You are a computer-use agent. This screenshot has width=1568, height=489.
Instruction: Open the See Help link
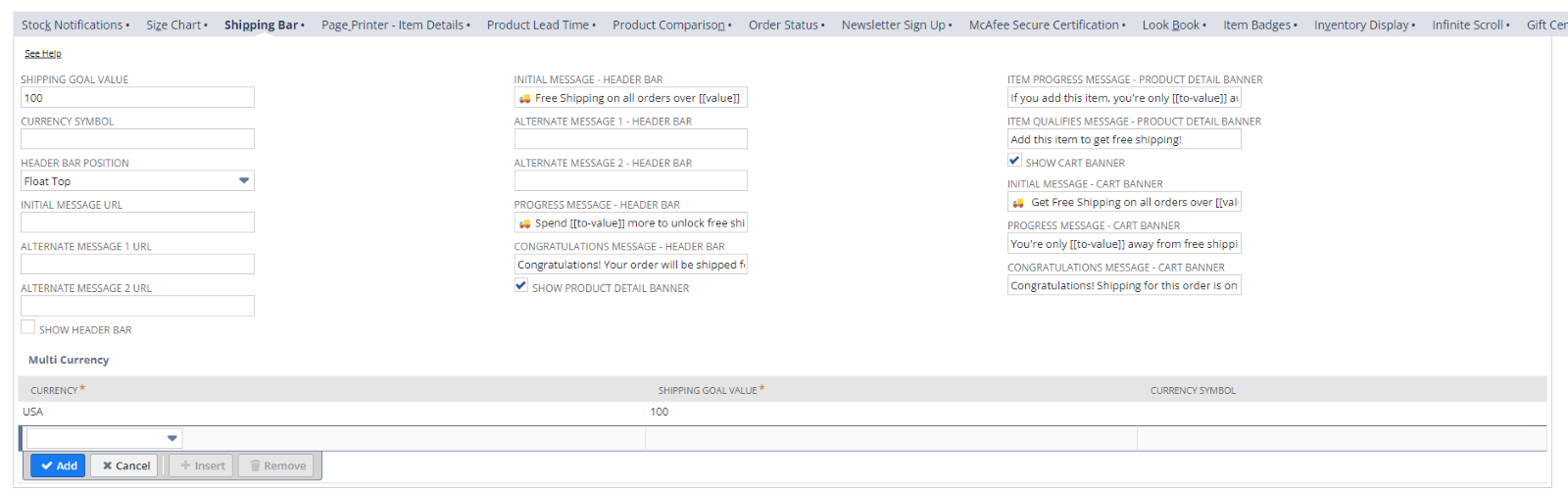(43, 54)
